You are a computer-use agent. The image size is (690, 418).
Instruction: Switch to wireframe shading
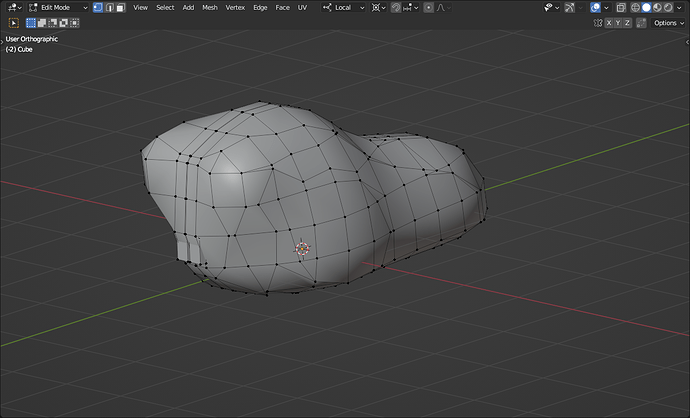635,7
